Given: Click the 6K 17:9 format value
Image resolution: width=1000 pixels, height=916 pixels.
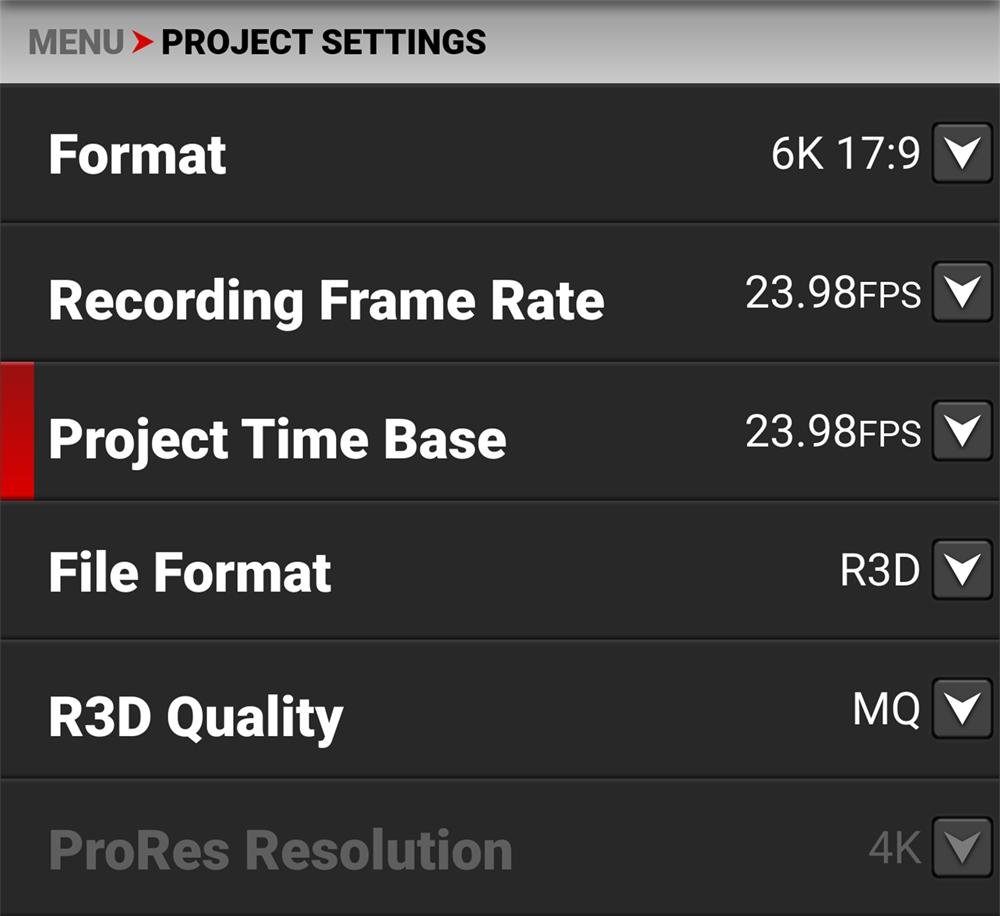Looking at the screenshot, I should [845, 154].
